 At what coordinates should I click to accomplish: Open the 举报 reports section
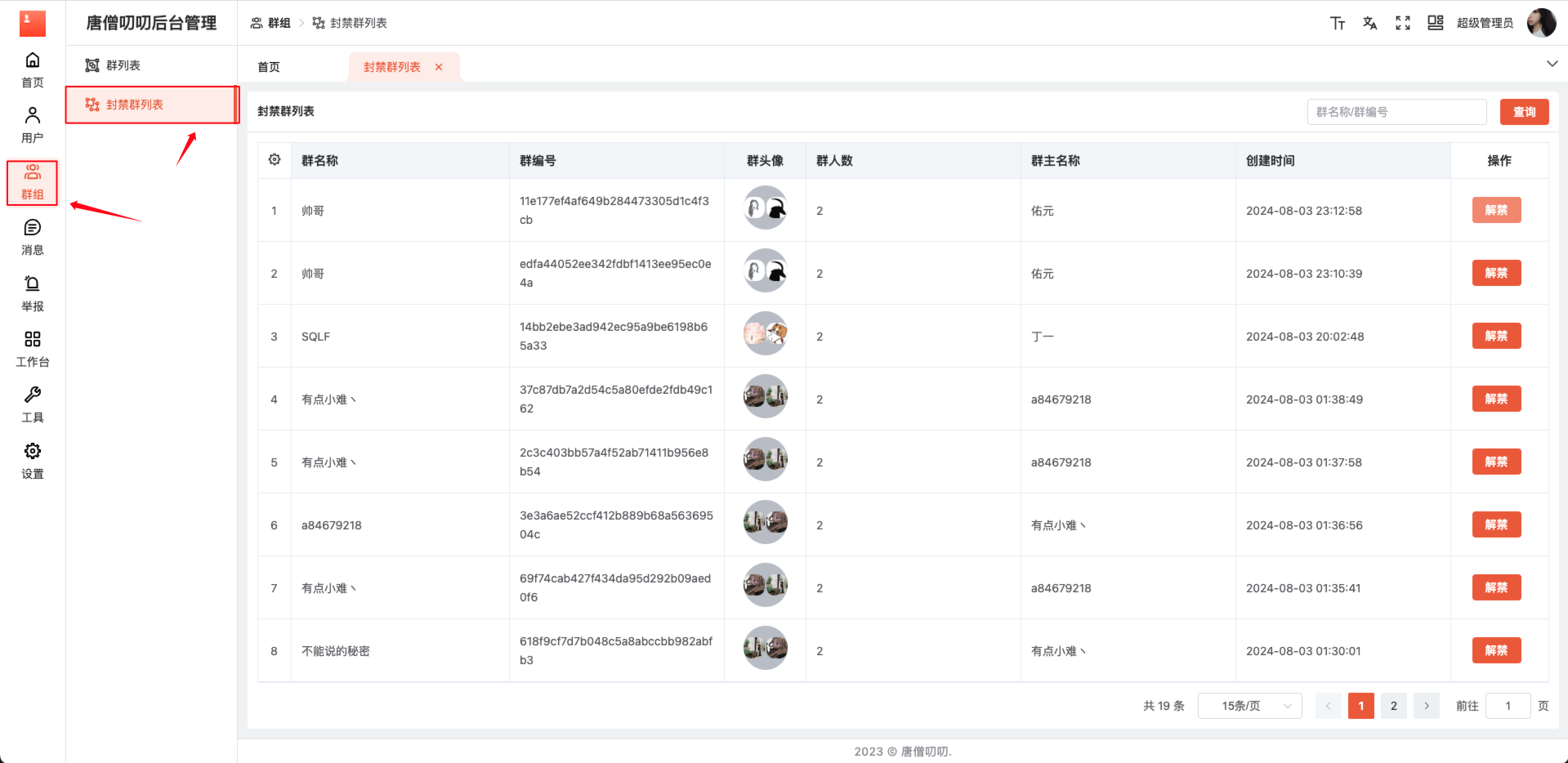tap(33, 293)
